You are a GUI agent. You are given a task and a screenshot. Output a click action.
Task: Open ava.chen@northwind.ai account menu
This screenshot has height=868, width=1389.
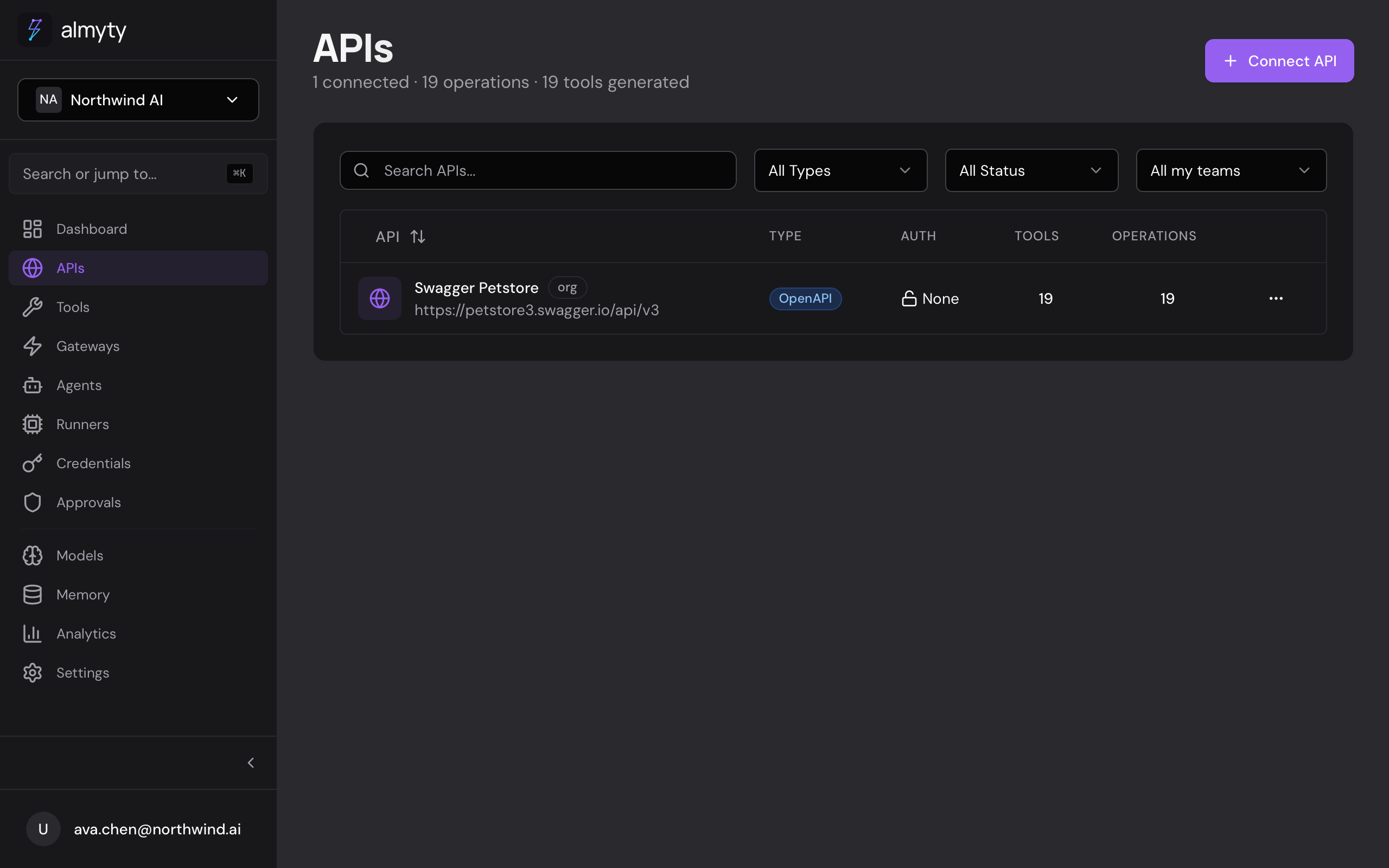pos(138,829)
